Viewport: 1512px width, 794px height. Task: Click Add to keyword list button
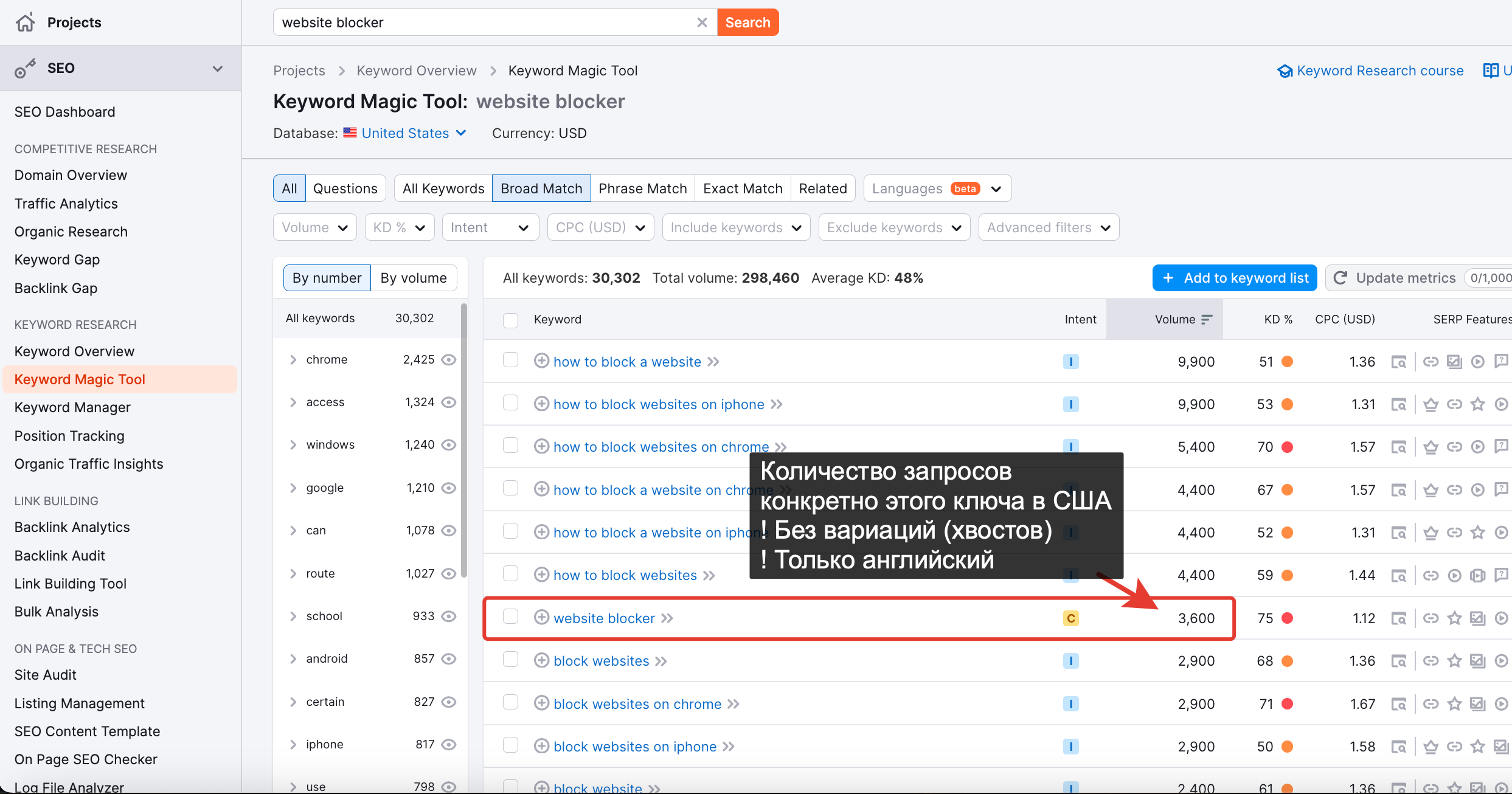[1234, 278]
